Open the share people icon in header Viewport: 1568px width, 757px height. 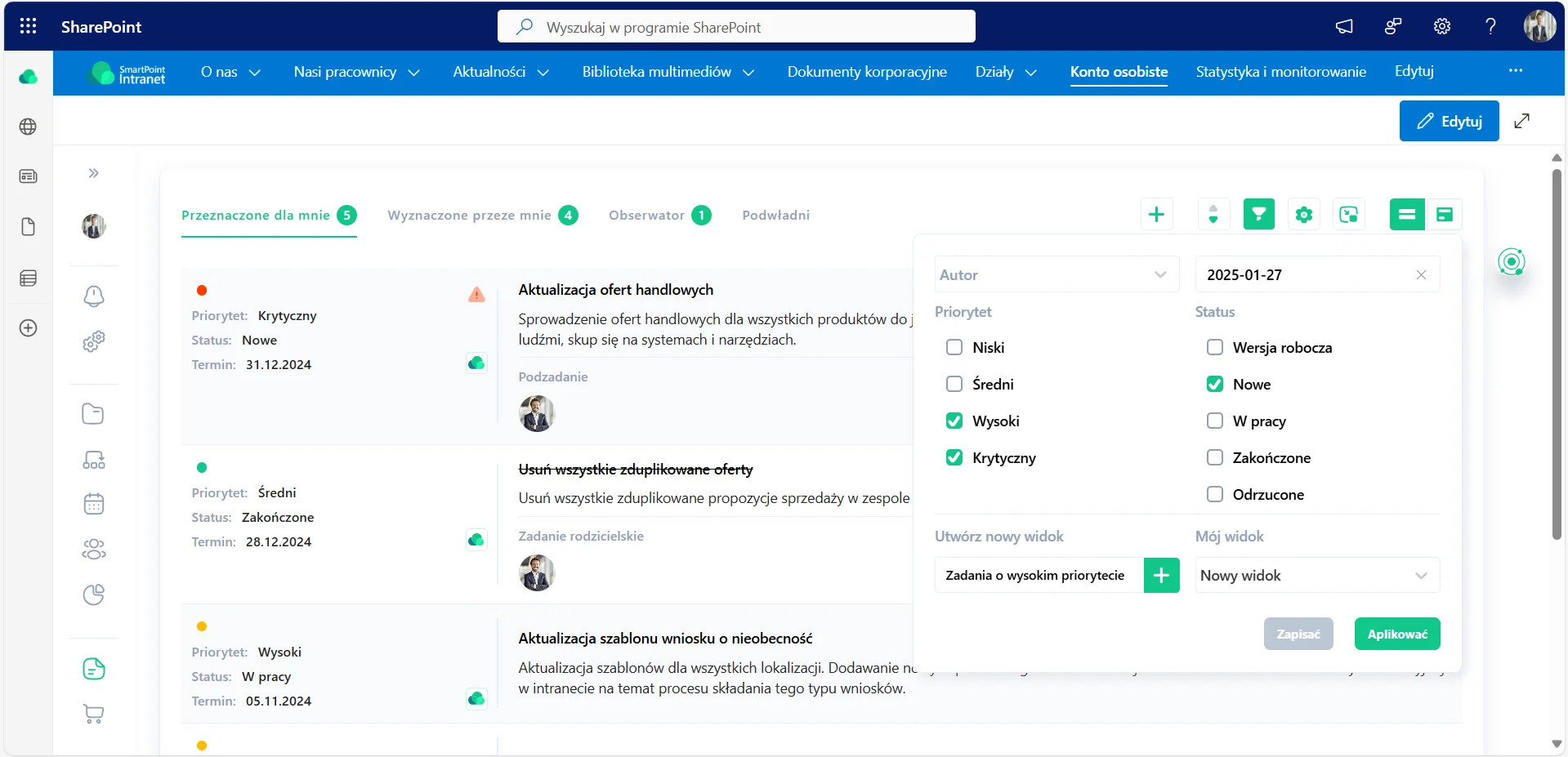click(1393, 26)
